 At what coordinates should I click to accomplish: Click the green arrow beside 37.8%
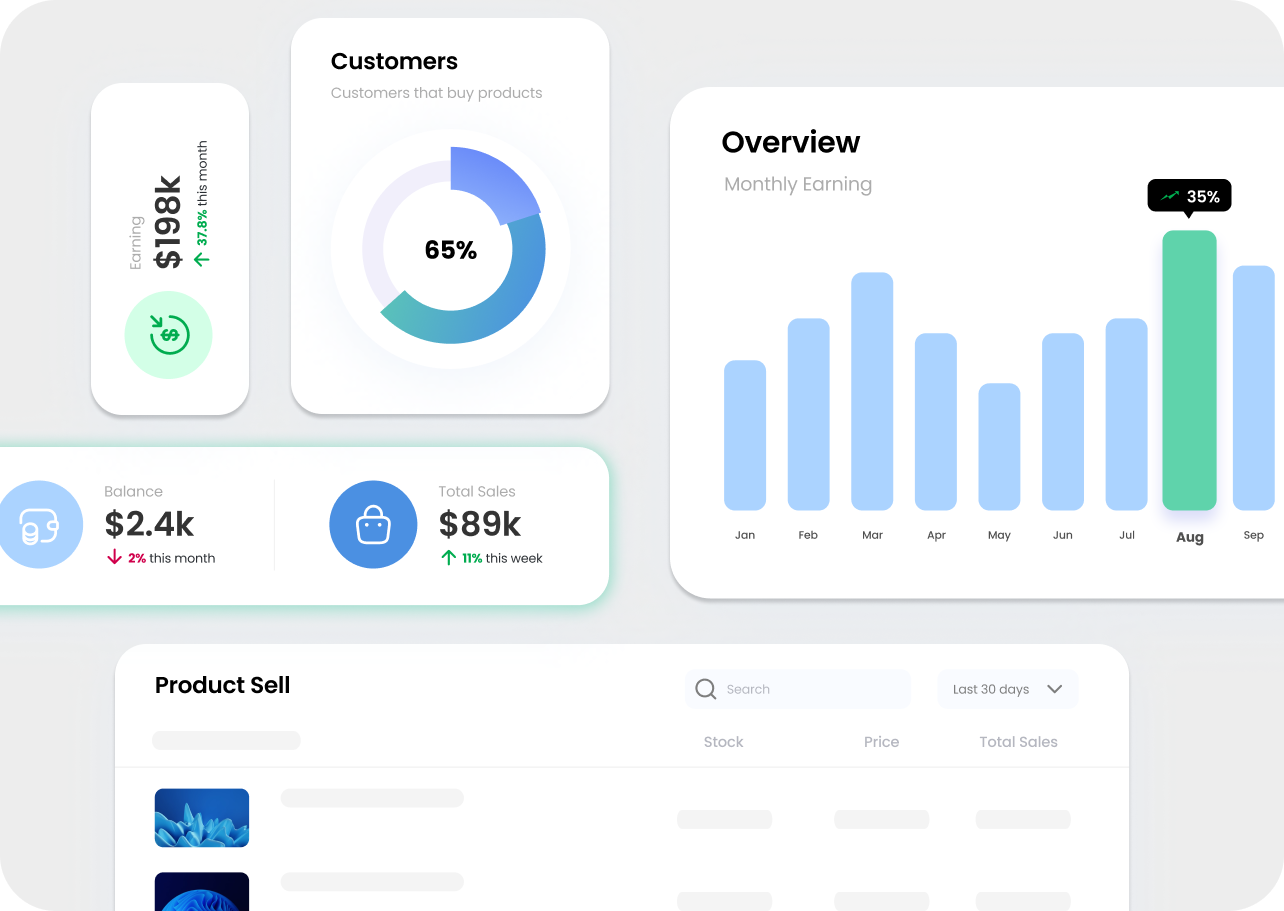point(202,259)
